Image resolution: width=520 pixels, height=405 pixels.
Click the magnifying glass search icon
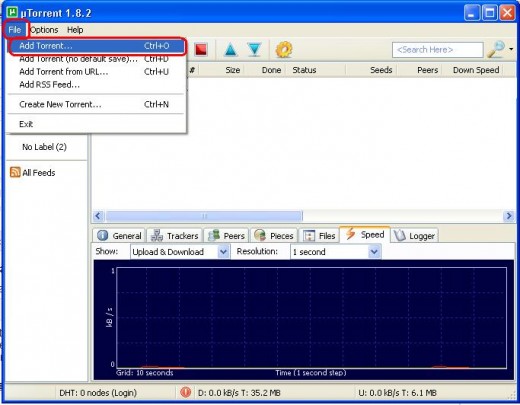tap(496, 49)
